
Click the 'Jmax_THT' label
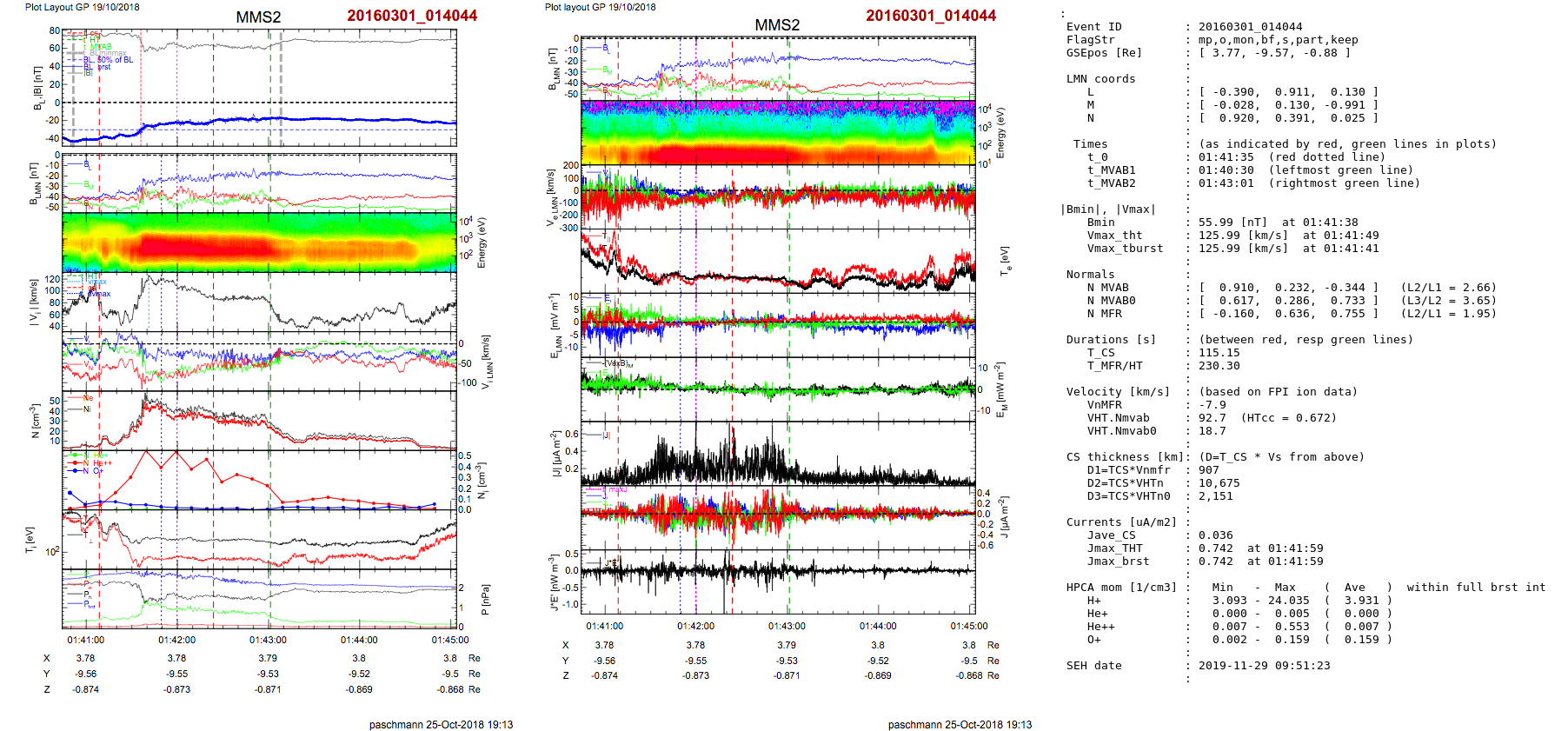point(1114,548)
